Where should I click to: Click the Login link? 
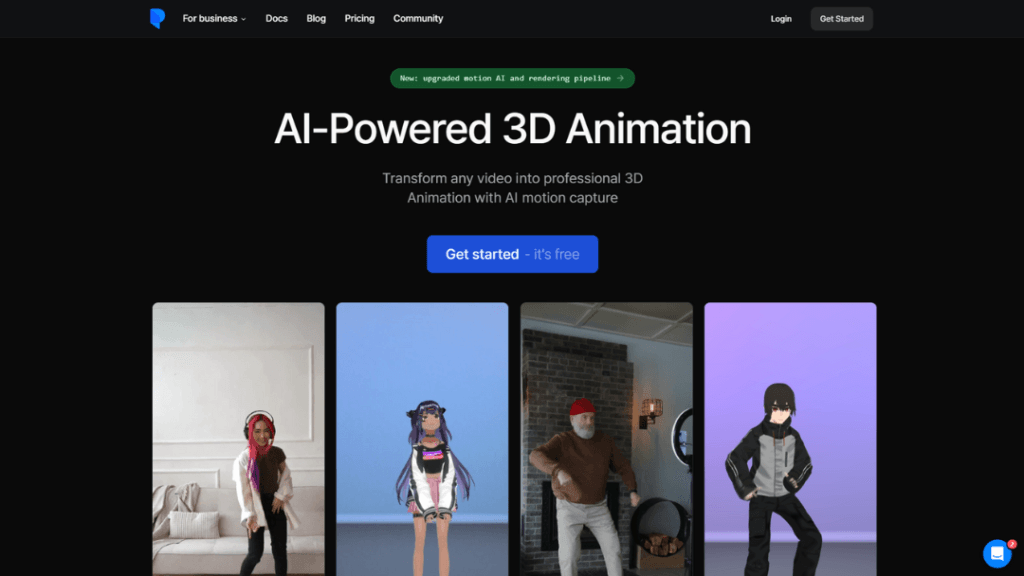pyautogui.click(x=781, y=19)
